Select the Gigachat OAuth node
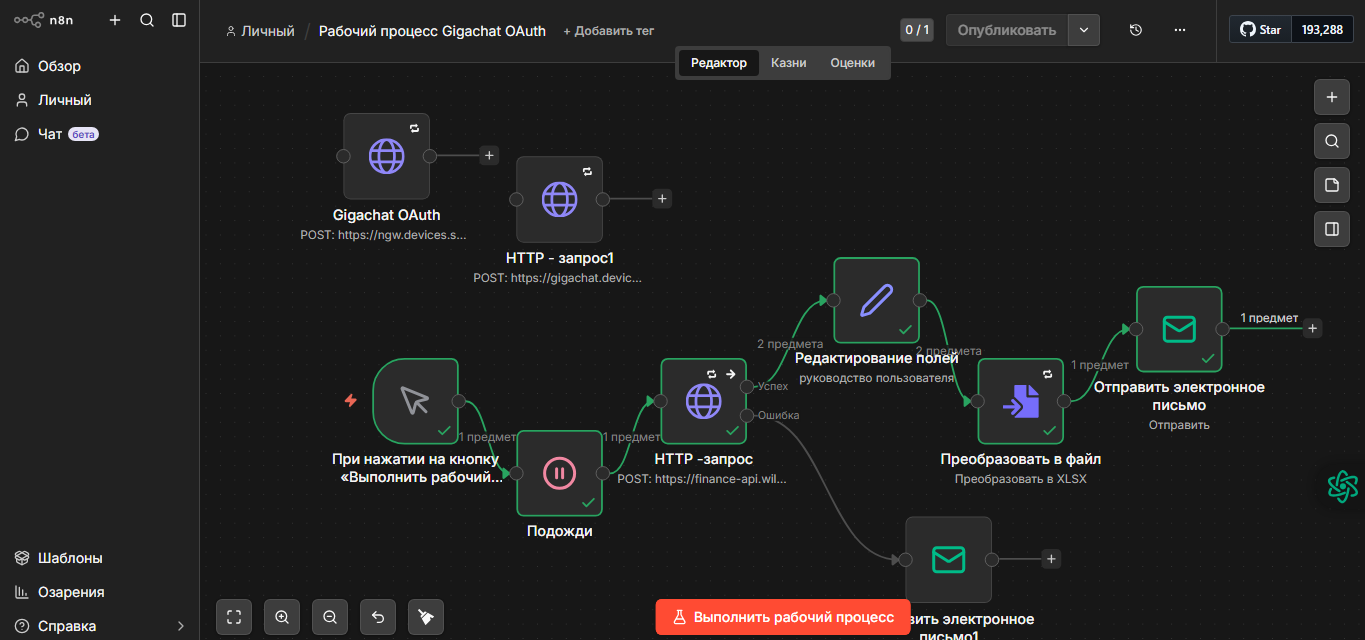Viewport: 1365px width, 640px height. [386, 156]
